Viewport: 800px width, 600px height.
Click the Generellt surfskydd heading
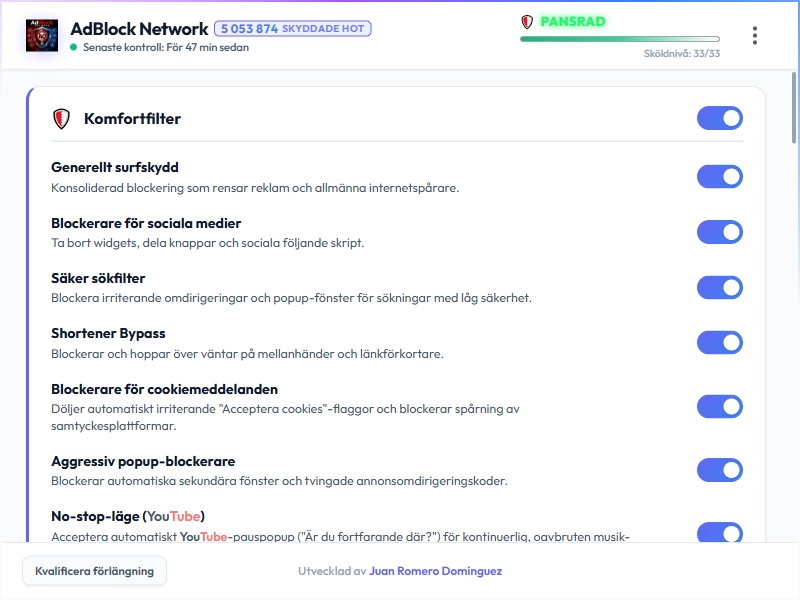pyautogui.click(x=115, y=167)
